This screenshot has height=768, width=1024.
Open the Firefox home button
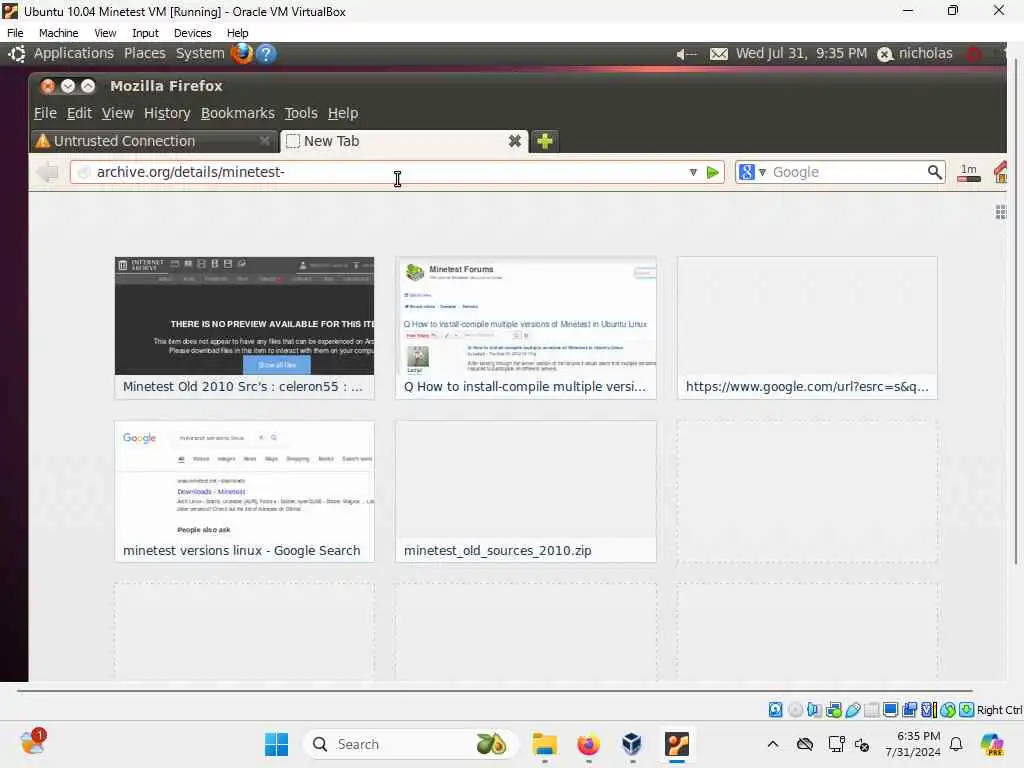999,172
